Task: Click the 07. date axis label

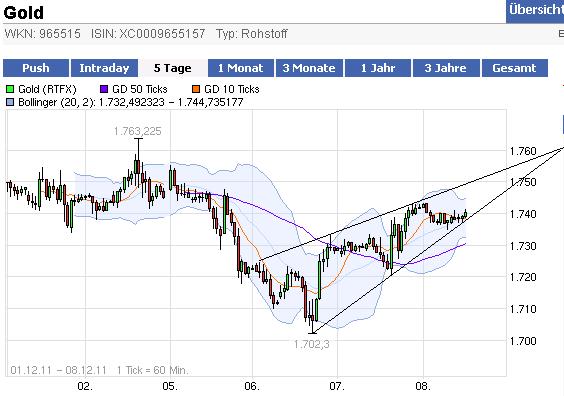Action: click(337, 387)
